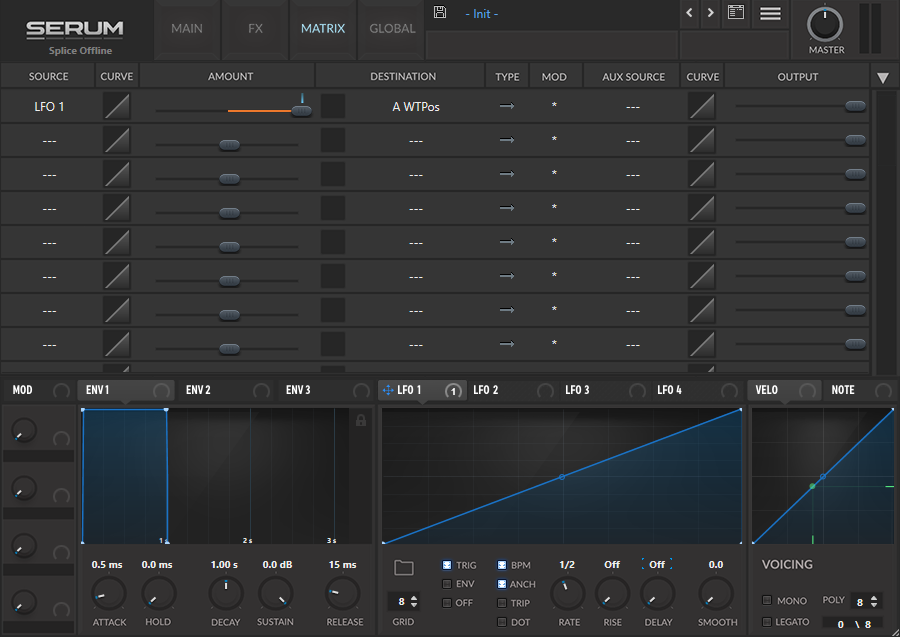
Task: Click the 1/2 rate value
Action: [567, 565]
